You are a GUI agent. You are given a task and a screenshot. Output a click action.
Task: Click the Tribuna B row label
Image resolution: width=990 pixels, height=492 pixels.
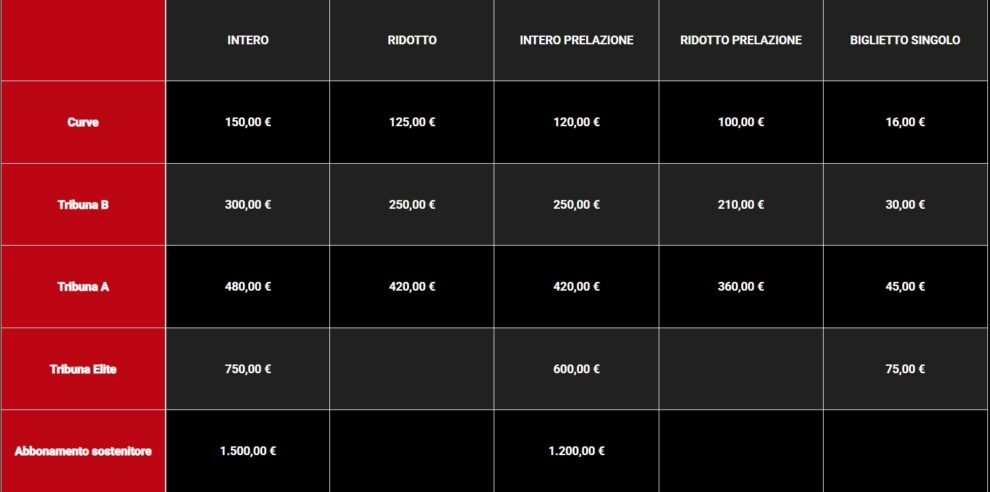(x=83, y=205)
